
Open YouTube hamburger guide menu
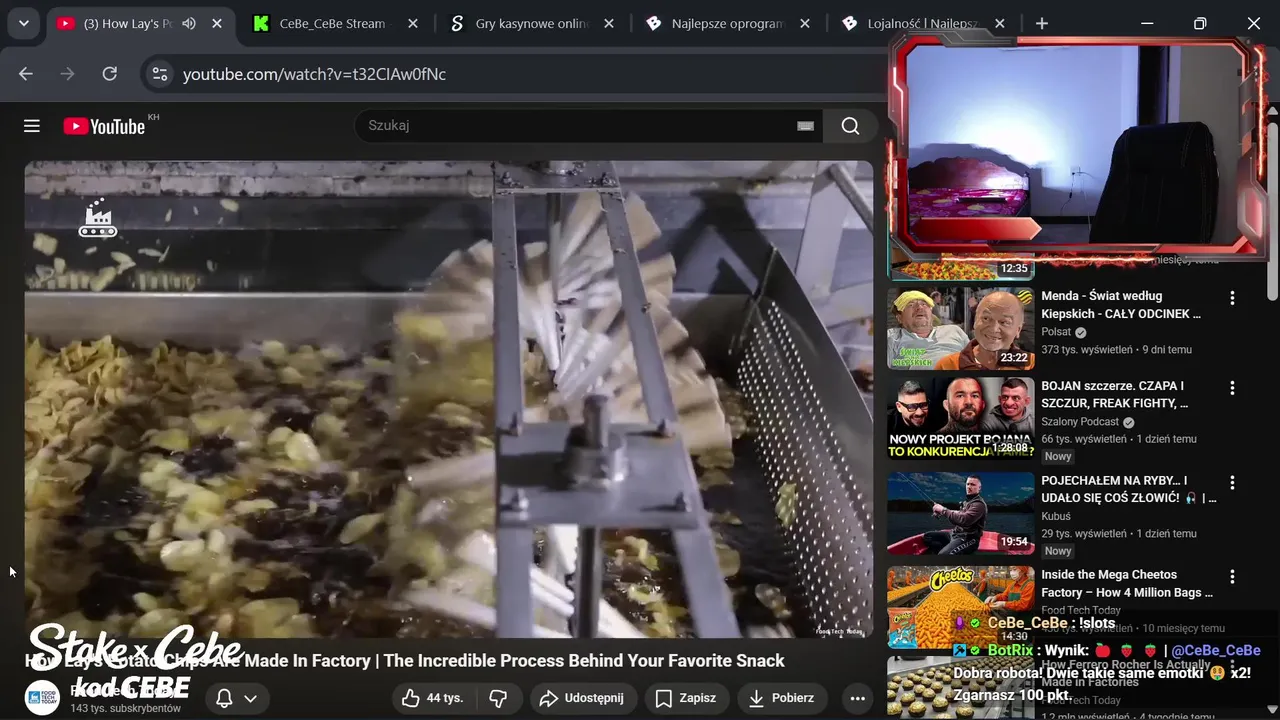(x=32, y=125)
